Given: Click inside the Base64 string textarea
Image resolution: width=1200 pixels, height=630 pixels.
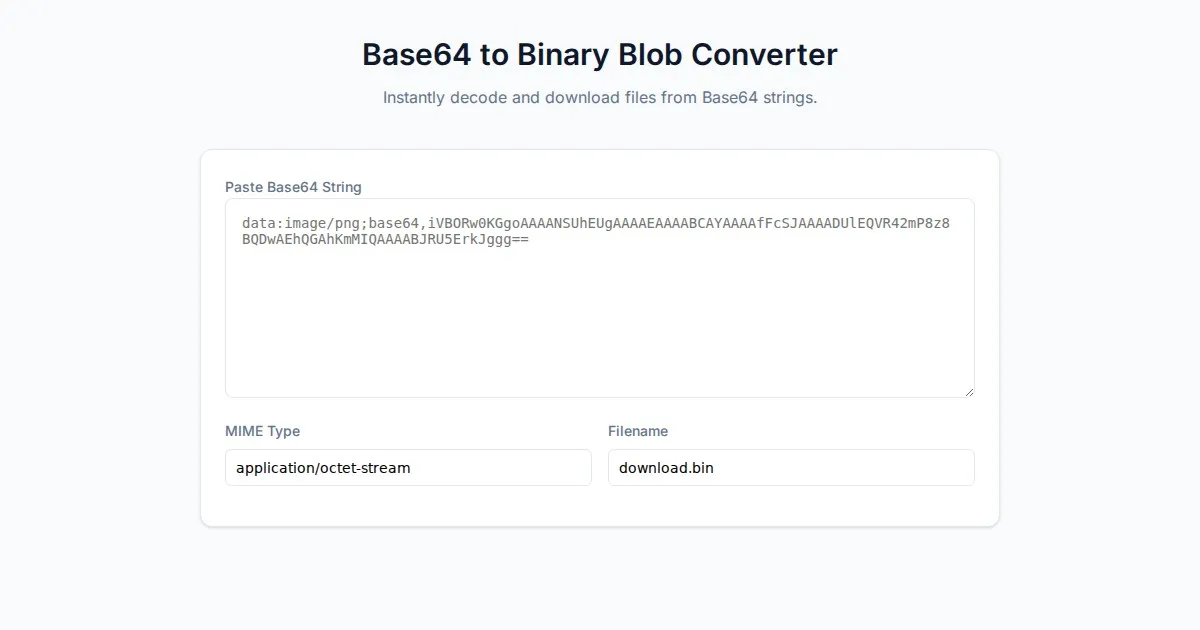Looking at the screenshot, I should 600,298.
